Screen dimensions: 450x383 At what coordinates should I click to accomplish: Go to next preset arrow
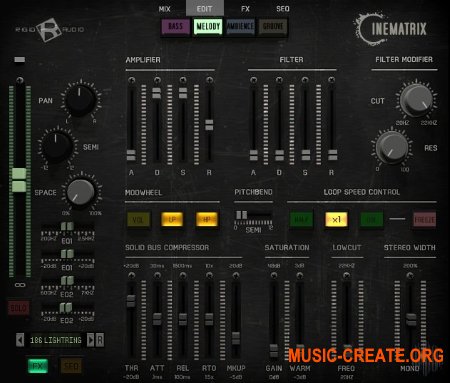90,340
